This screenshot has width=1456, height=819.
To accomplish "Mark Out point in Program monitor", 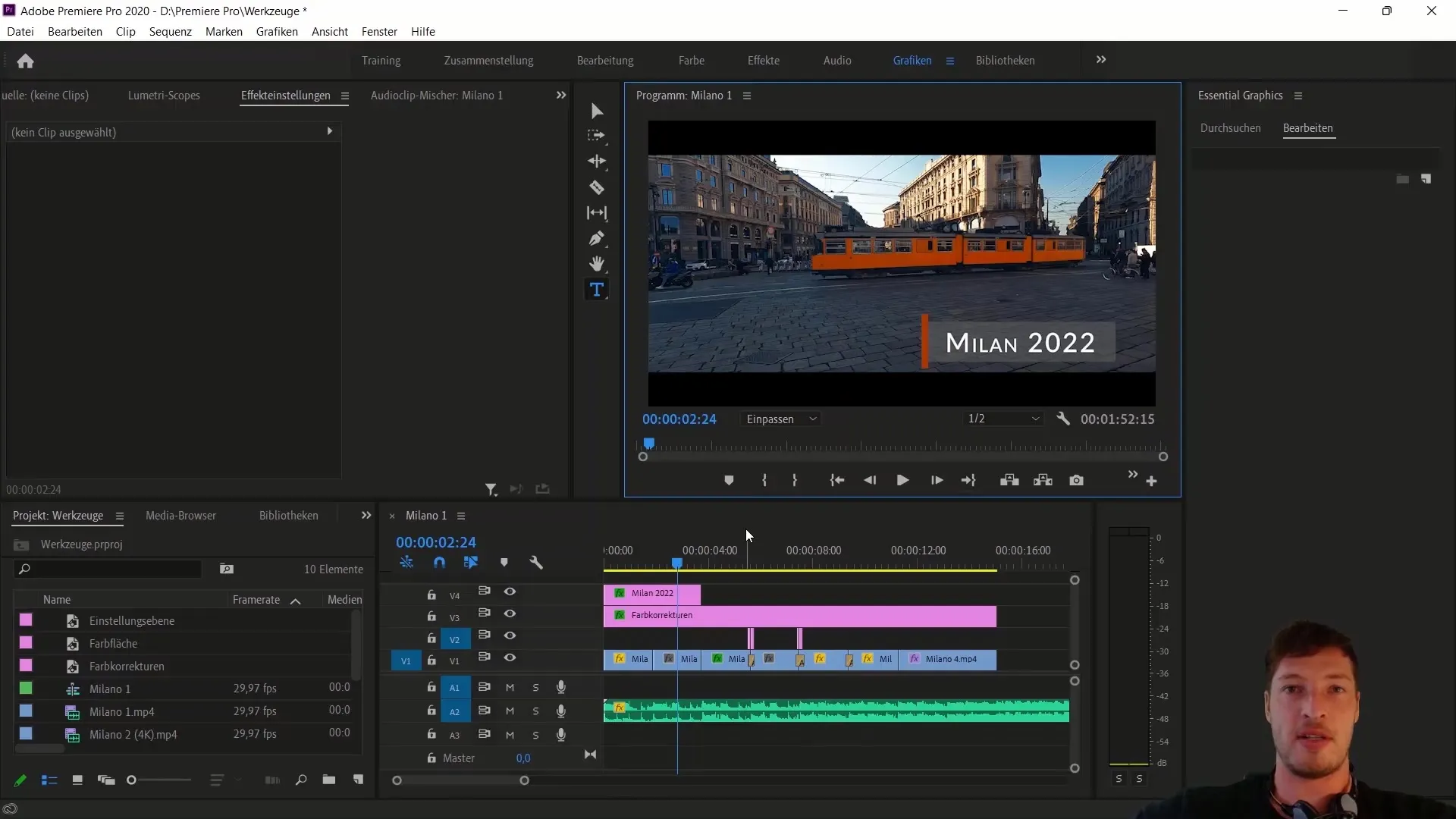I will [x=794, y=481].
